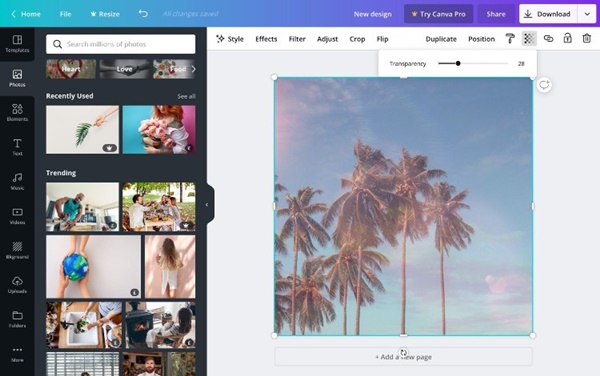Image resolution: width=600 pixels, height=376 pixels.
Task: Click the copy style paint roller icon
Action: [510, 39]
